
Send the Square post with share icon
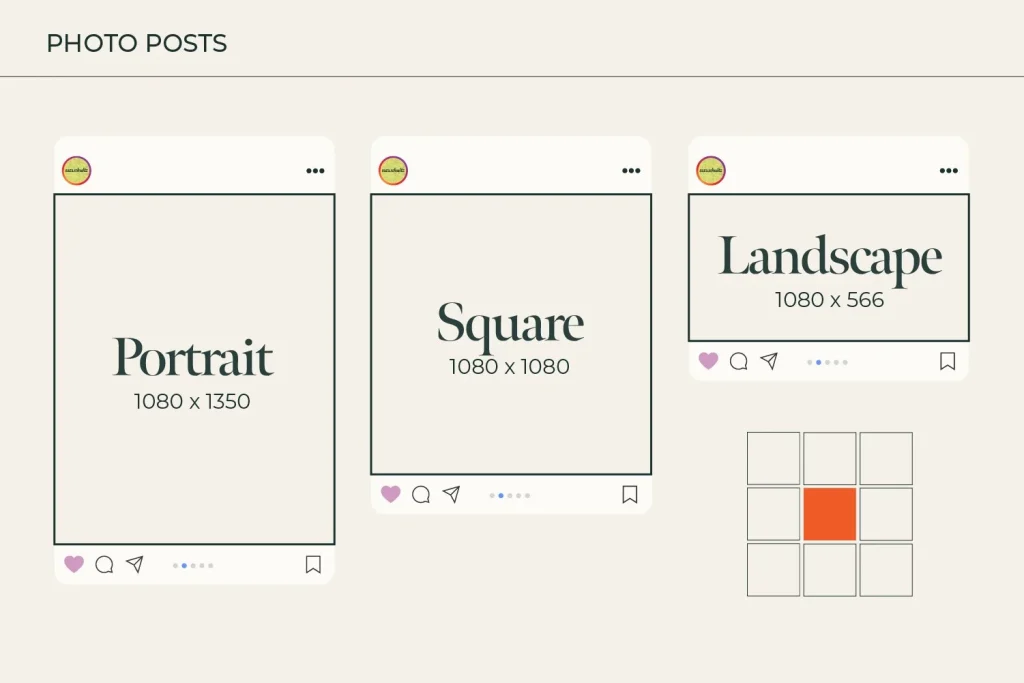(x=452, y=495)
